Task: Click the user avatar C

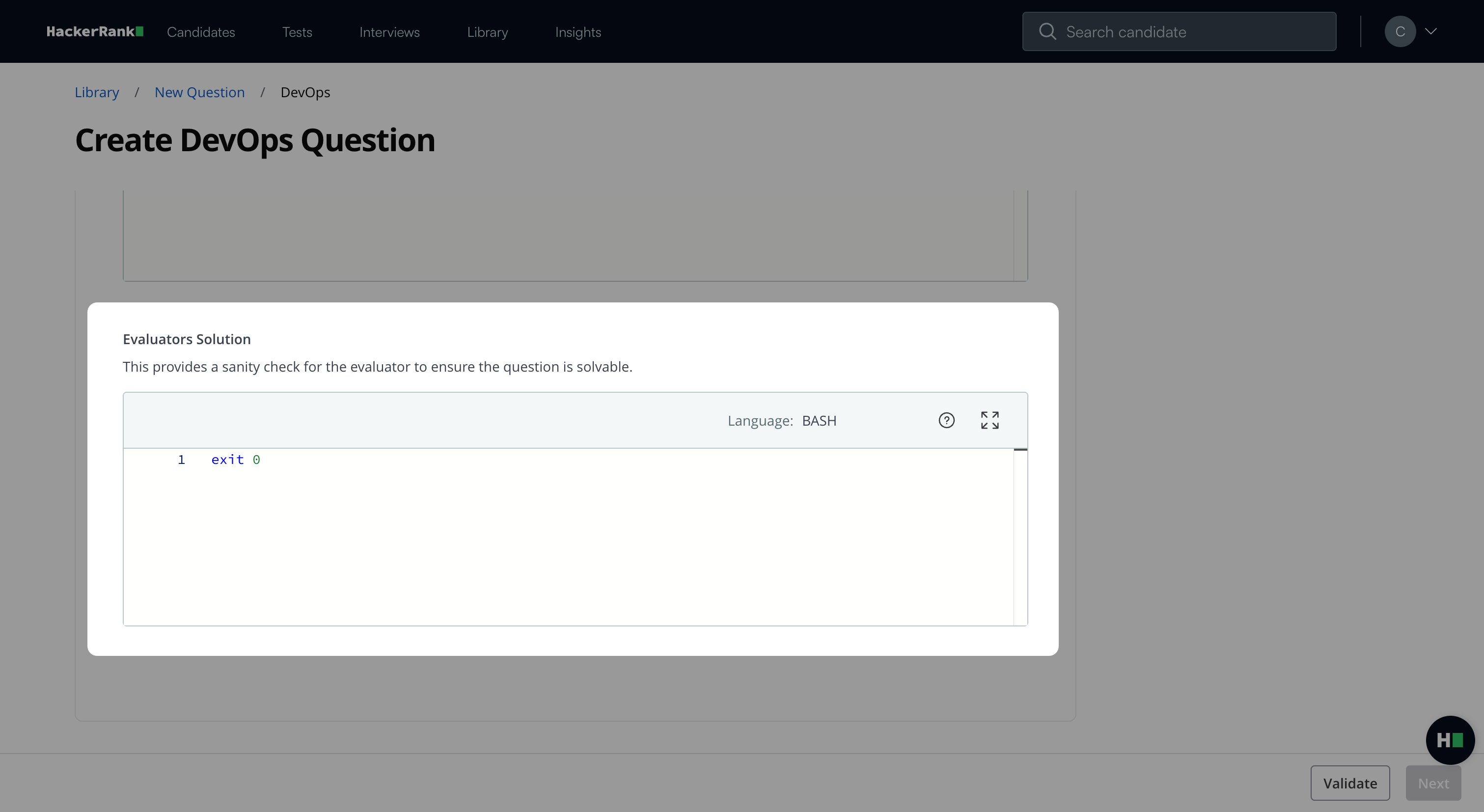Action: [x=1400, y=32]
